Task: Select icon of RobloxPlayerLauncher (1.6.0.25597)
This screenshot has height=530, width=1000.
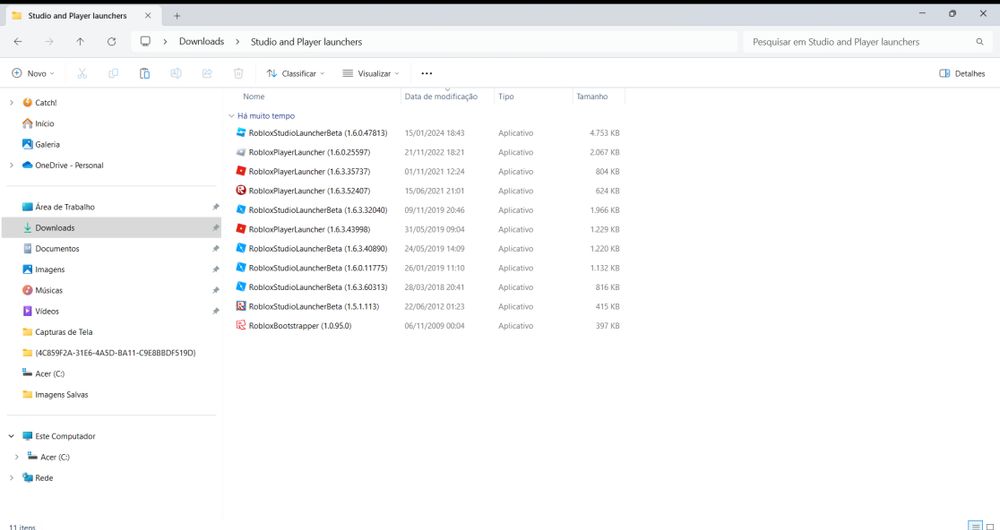Action: coord(240,152)
